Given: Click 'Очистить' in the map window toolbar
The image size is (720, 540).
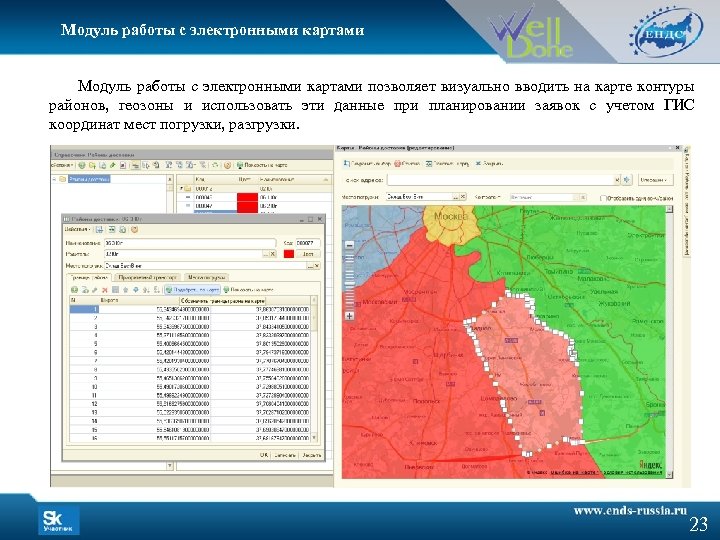Looking at the screenshot, I should 407,163.
